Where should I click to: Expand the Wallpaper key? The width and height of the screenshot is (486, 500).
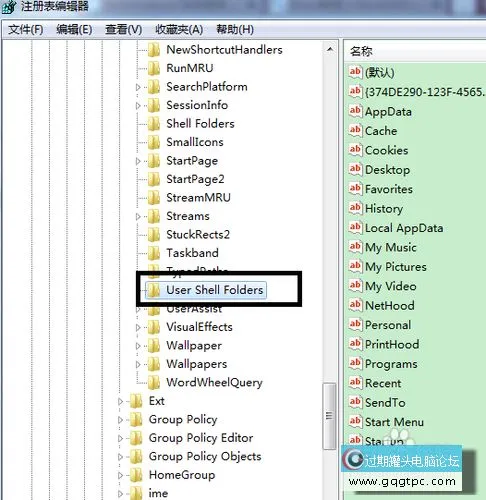pos(138,346)
